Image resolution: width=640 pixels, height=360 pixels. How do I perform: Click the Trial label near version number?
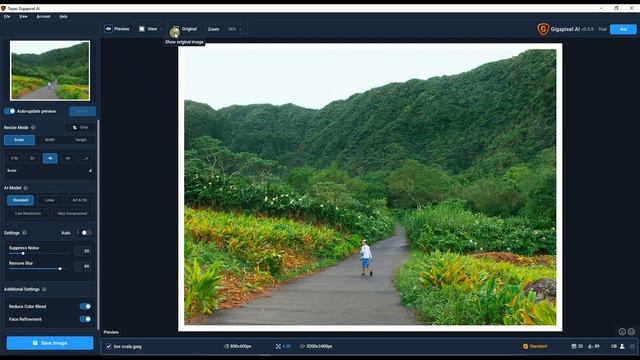602,29
